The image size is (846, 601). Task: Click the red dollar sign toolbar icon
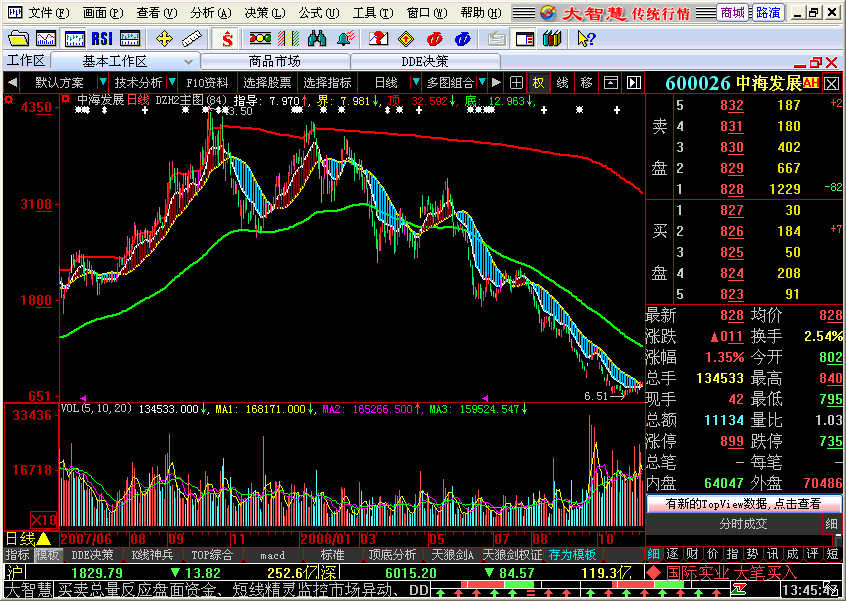[x=228, y=38]
